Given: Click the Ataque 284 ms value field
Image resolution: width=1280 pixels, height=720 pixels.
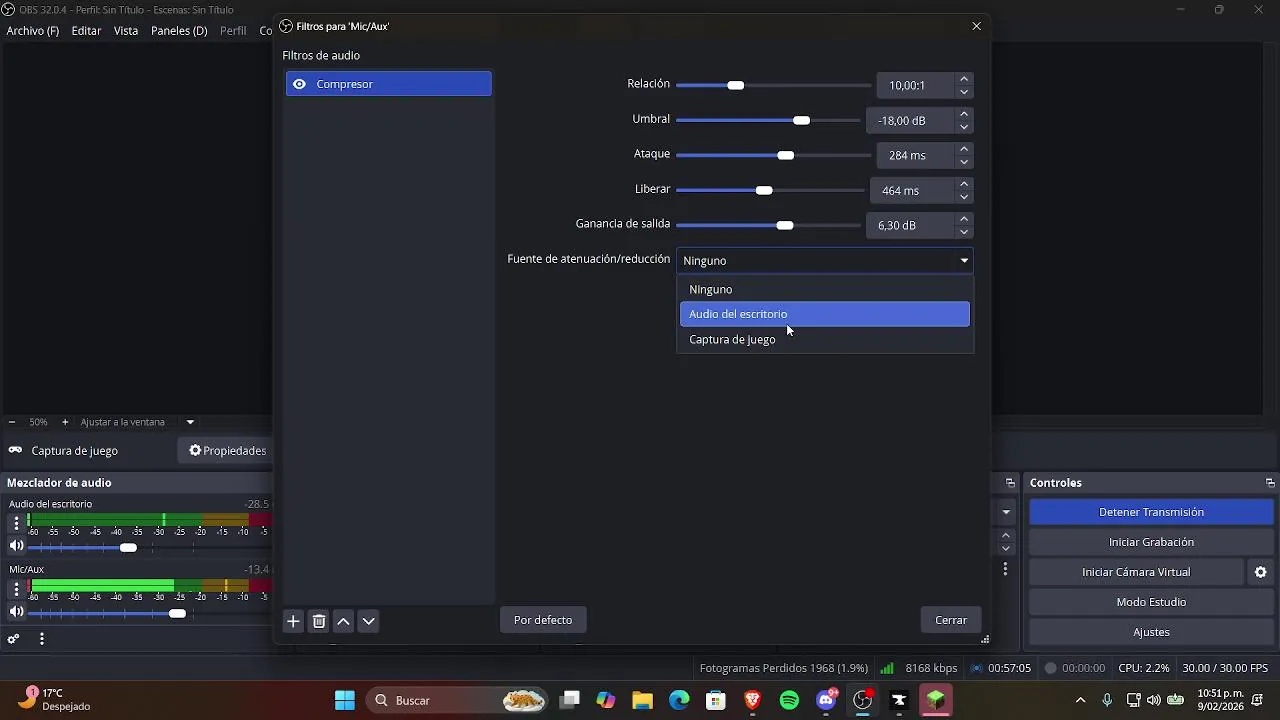Looking at the screenshot, I should [916, 155].
